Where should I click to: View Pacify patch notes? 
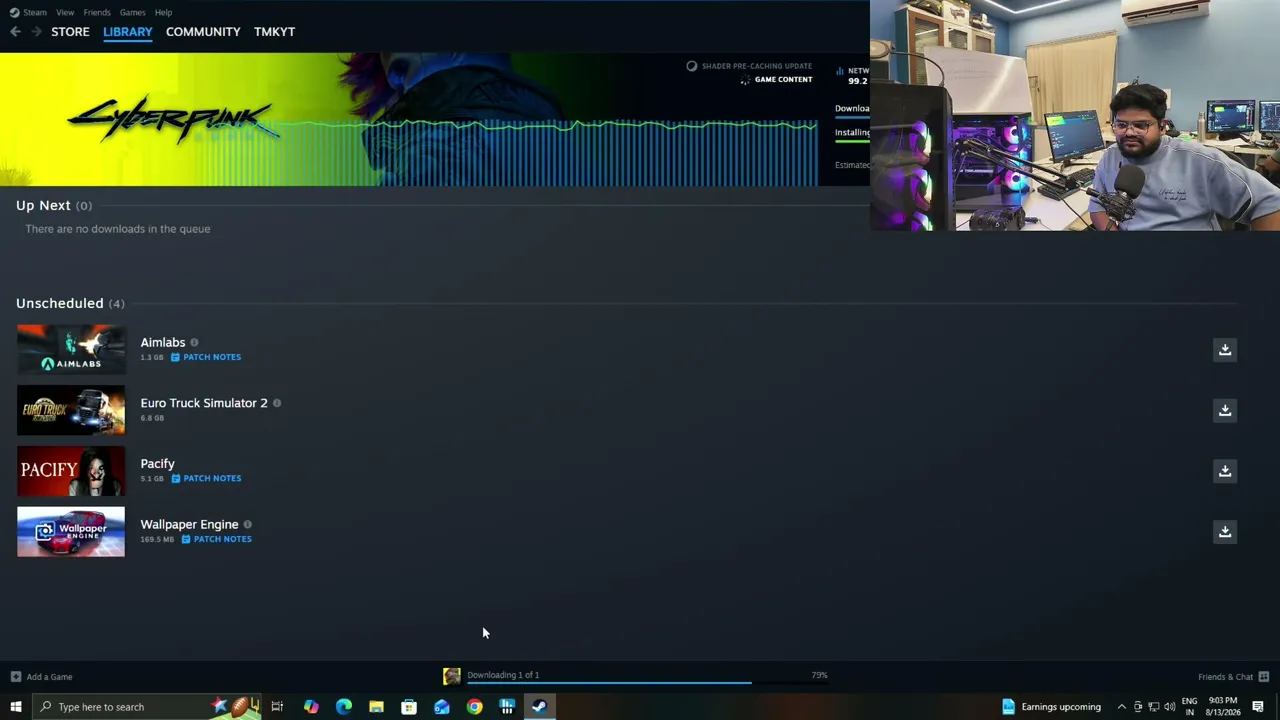(x=206, y=478)
